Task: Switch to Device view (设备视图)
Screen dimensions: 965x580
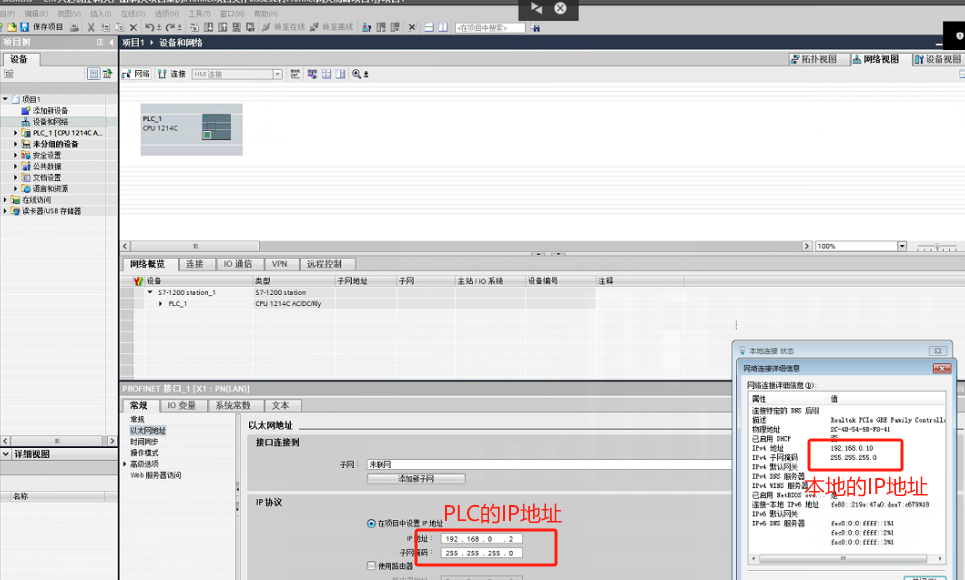Action: point(938,59)
